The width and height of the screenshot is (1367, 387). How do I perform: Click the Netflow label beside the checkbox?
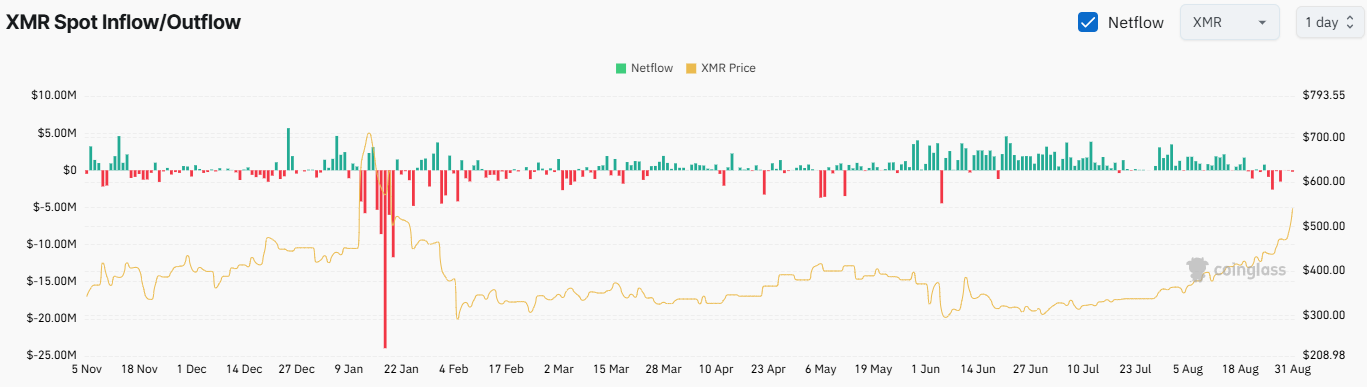pyautogui.click(x=1135, y=22)
